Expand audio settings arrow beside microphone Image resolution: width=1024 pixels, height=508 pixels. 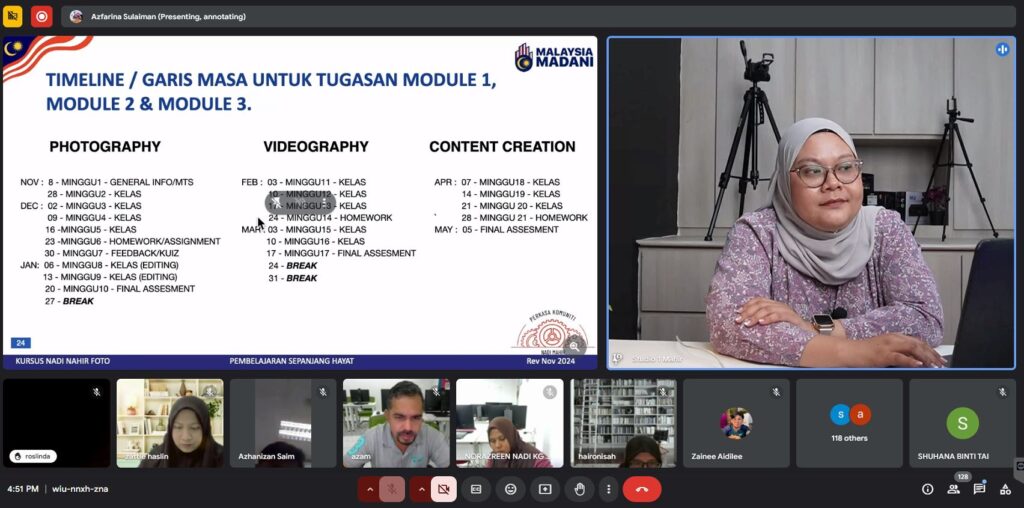(x=369, y=489)
